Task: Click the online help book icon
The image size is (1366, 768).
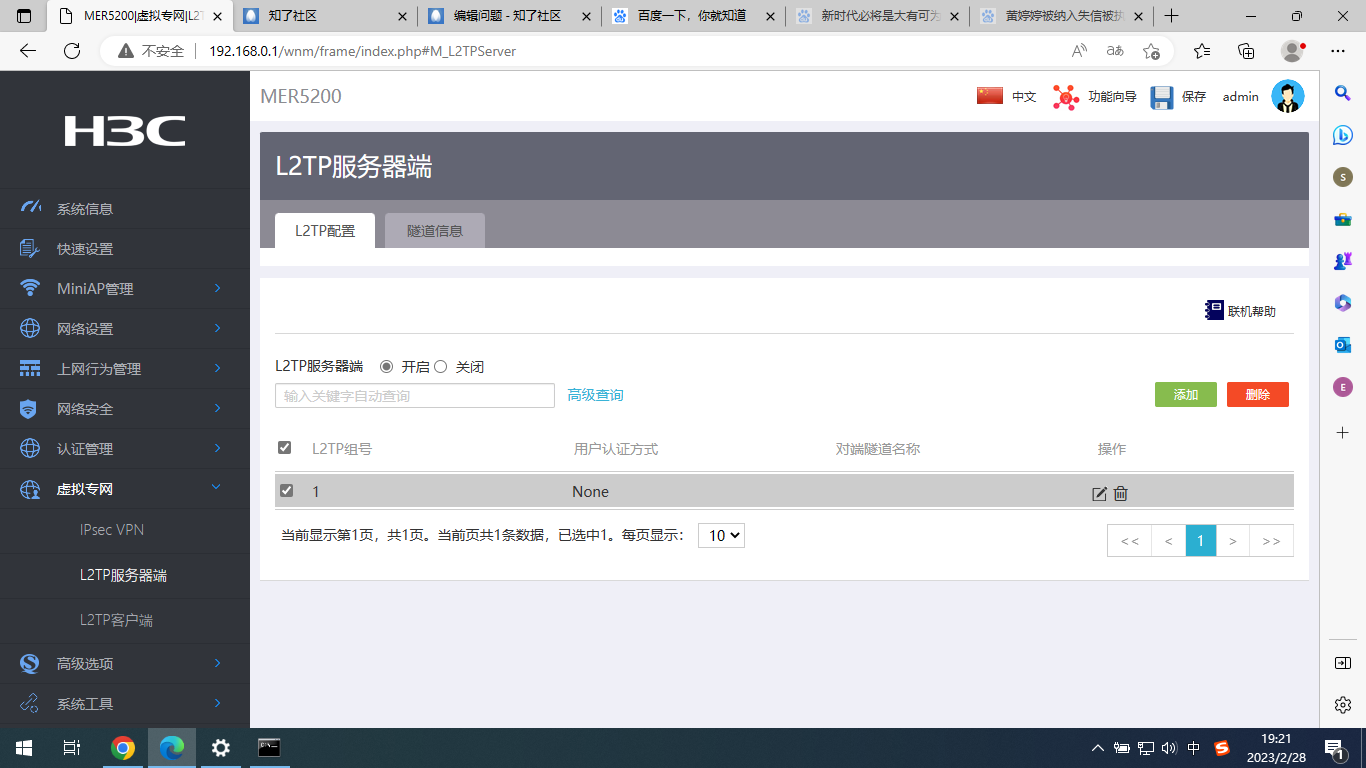Action: [1214, 311]
